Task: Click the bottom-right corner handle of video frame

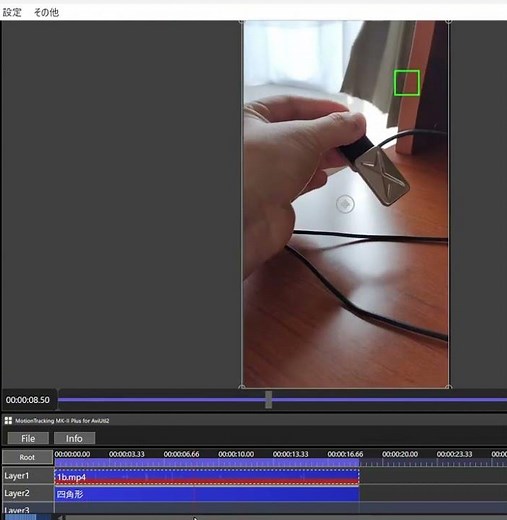Action: pyautogui.click(x=449, y=387)
